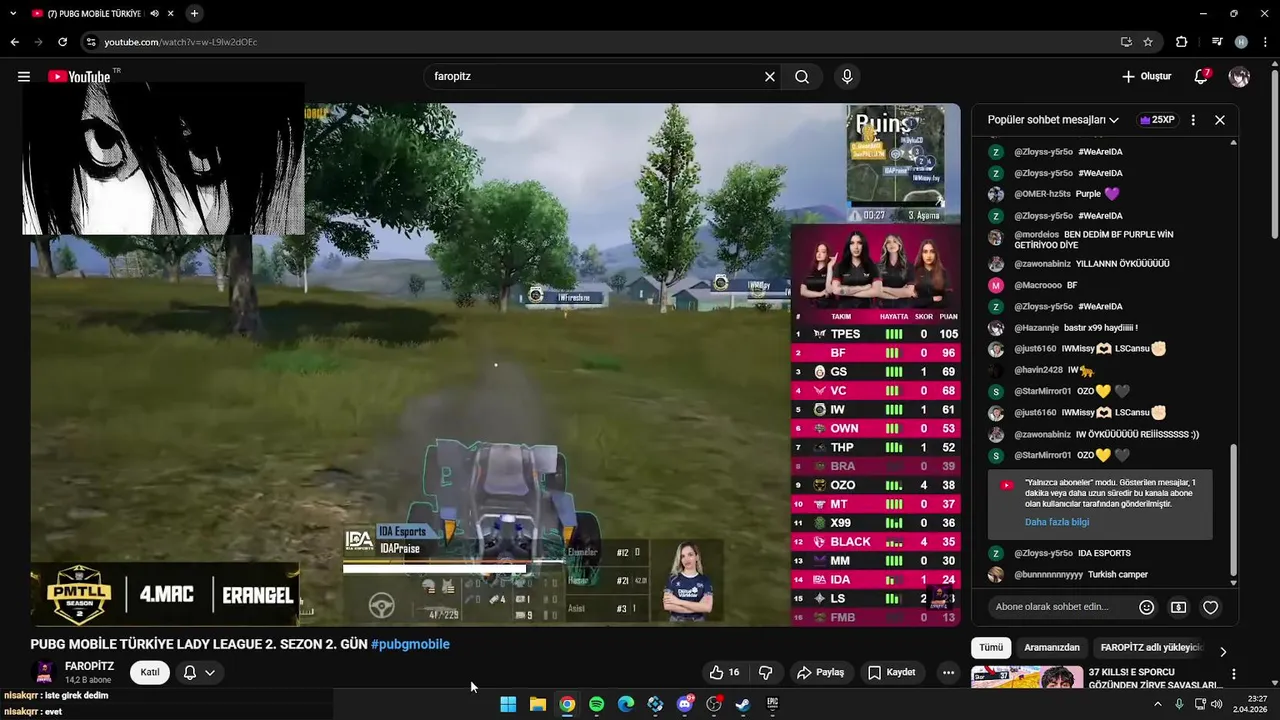Save video with Kaydet button

click(x=891, y=673)
